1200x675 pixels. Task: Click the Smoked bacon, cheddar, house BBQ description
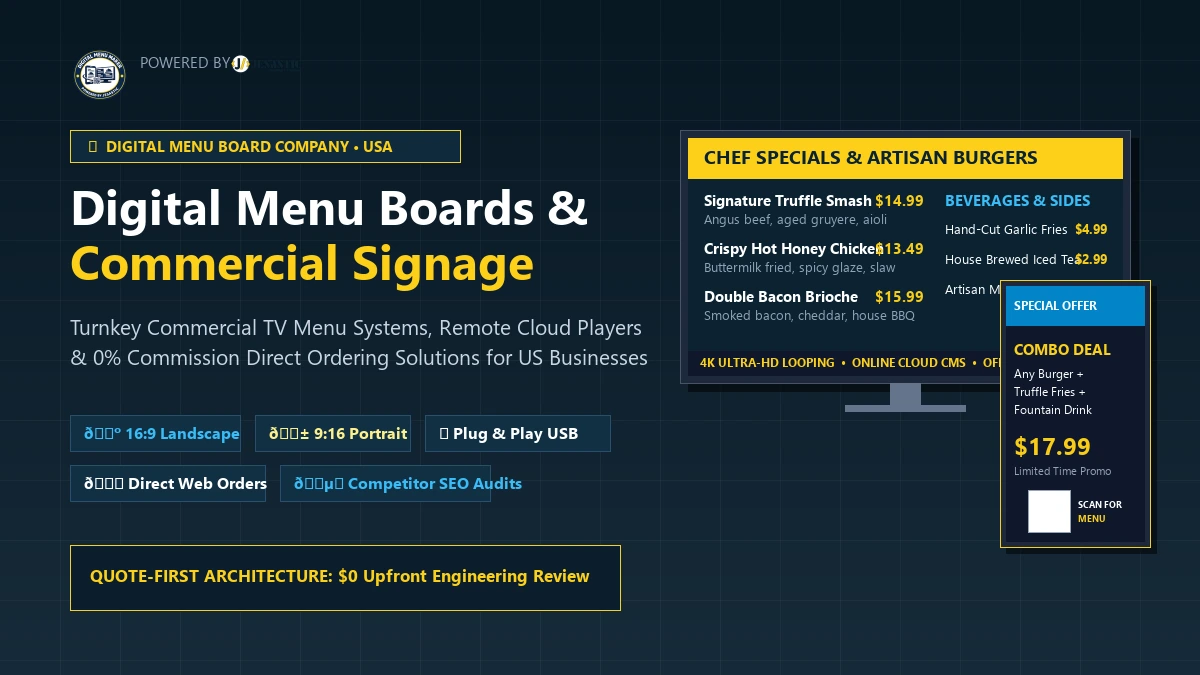point(809,316)
